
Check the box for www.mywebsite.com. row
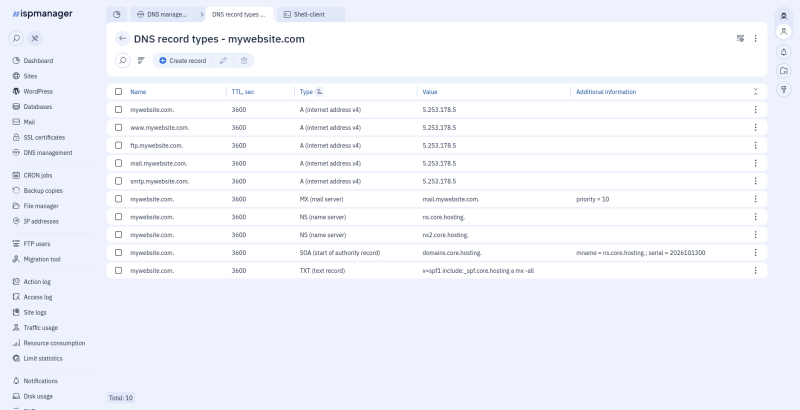[x=118, y=127]
